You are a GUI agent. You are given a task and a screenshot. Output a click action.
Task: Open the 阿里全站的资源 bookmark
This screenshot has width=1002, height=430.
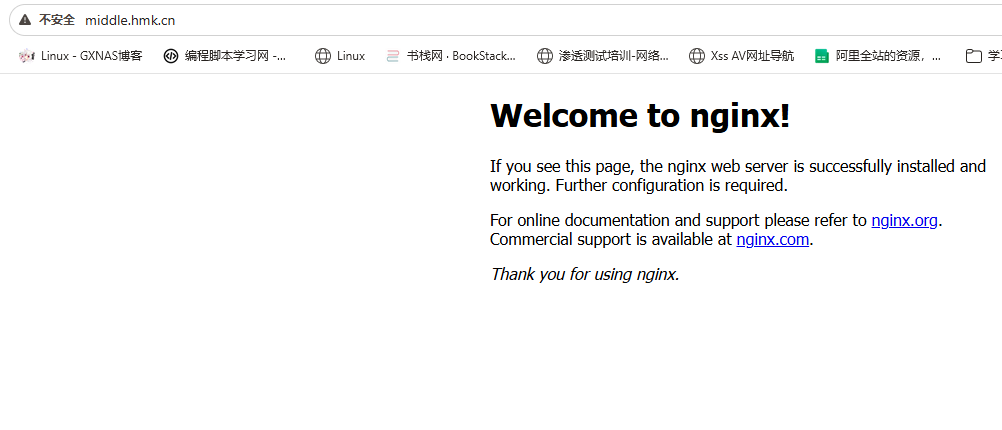(x=878, y=56)
